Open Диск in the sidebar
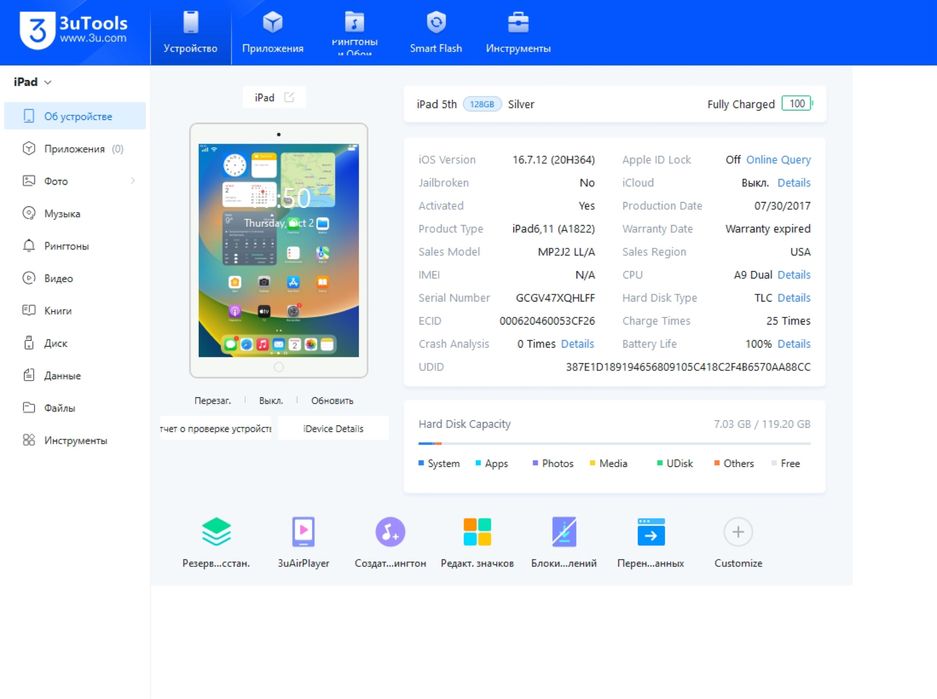 click(75, 343)
